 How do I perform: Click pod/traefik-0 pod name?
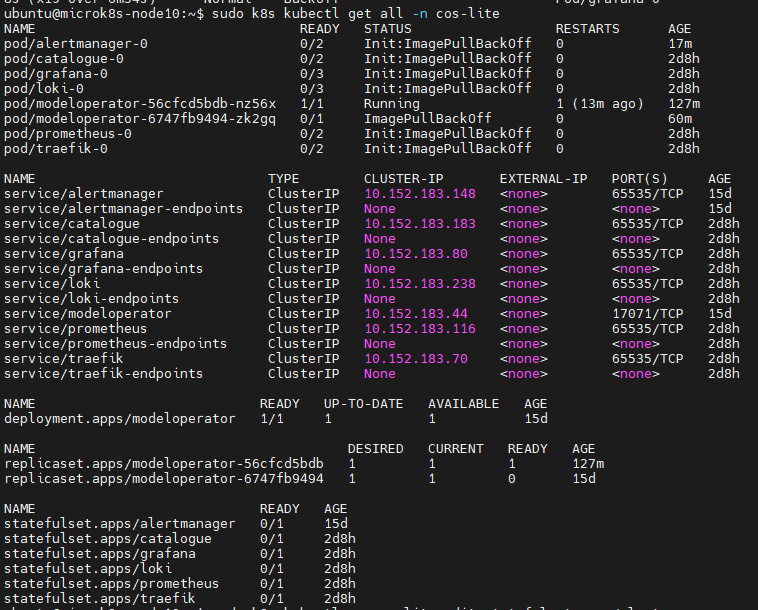pos(56,149)
